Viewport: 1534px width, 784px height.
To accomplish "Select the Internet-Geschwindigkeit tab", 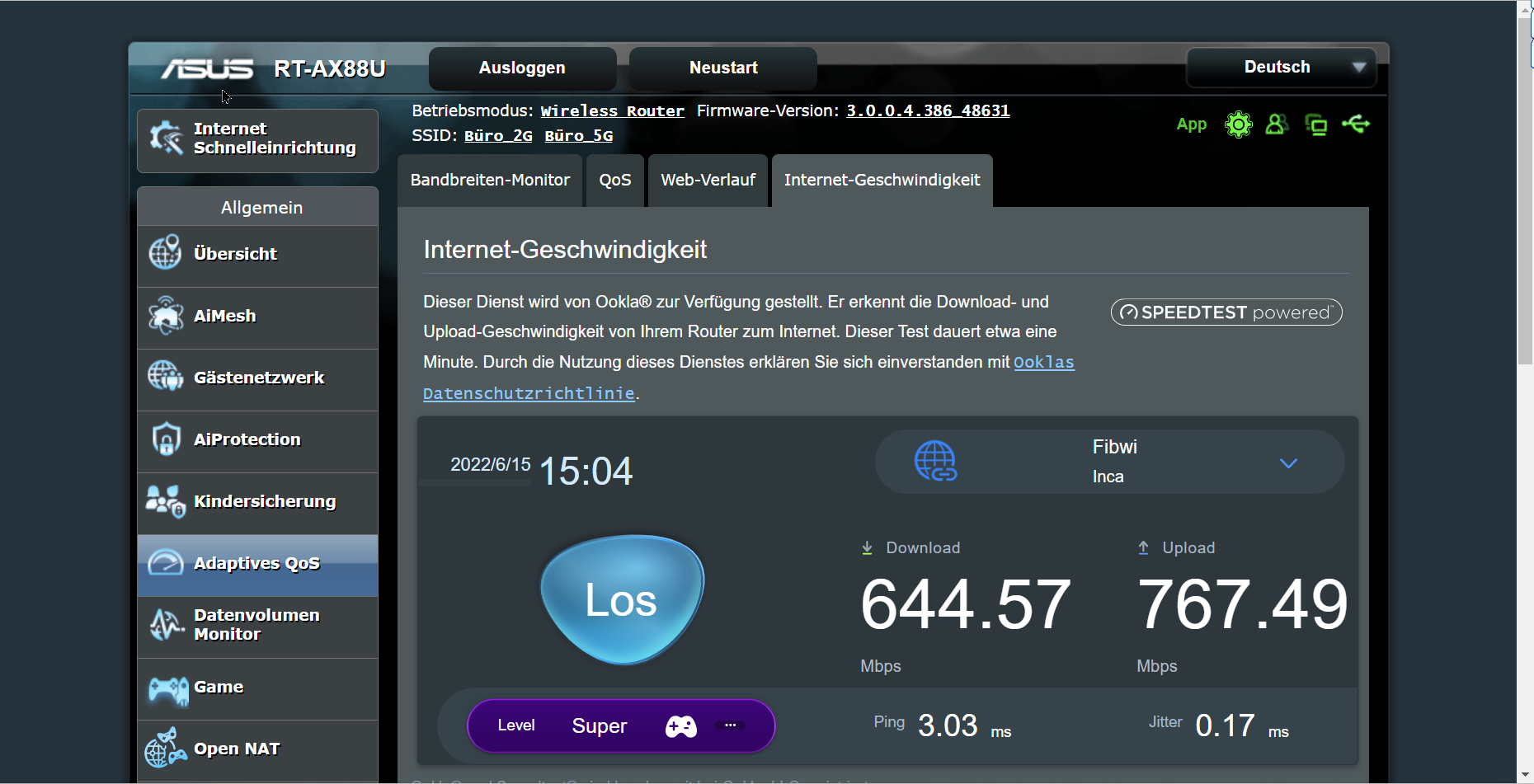I will coord(882,180).
